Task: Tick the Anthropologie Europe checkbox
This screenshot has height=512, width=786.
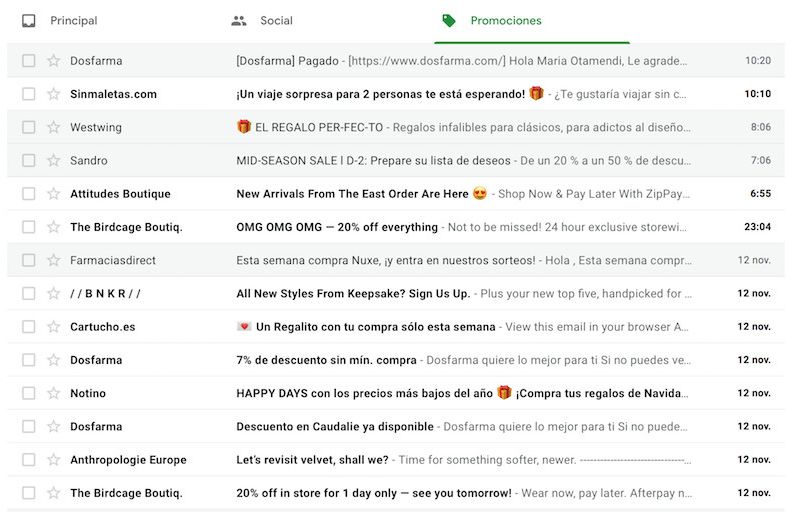Action: pos(29,459)
